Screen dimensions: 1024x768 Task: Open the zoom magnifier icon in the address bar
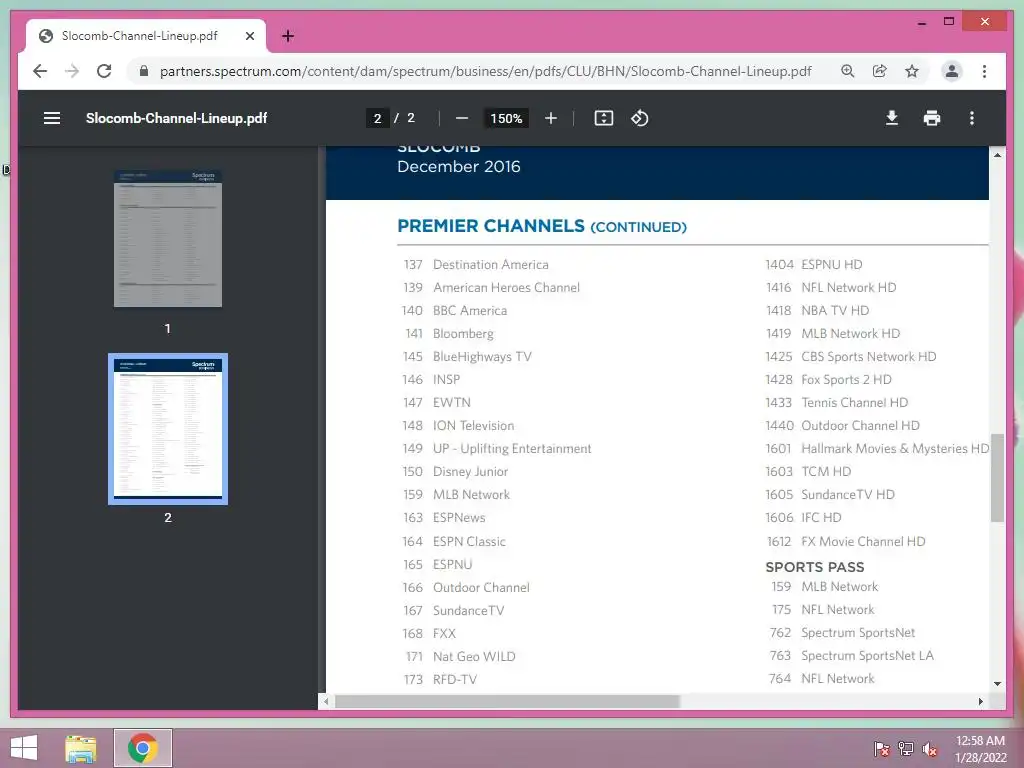(x=848, y=71)
